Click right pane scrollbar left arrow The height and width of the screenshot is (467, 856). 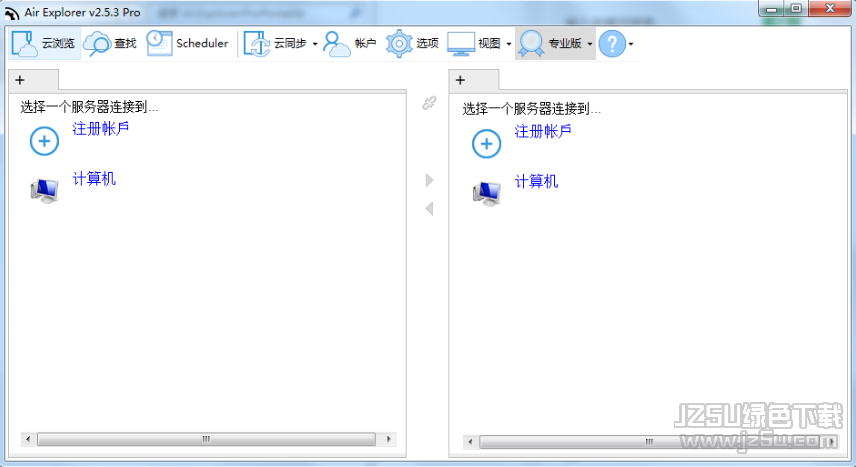470,441
